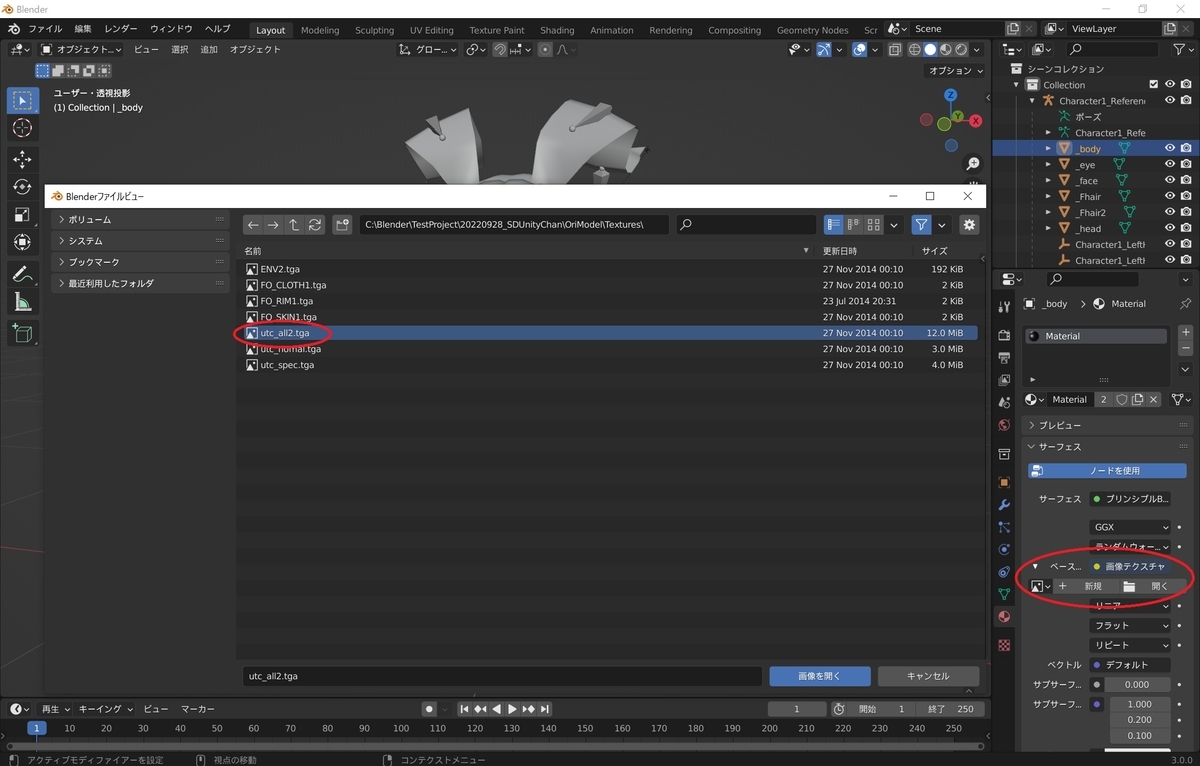This screenshot has width=1200, height=766.
Task: Open the Material properties tab
Action: tap(1004, 617)
